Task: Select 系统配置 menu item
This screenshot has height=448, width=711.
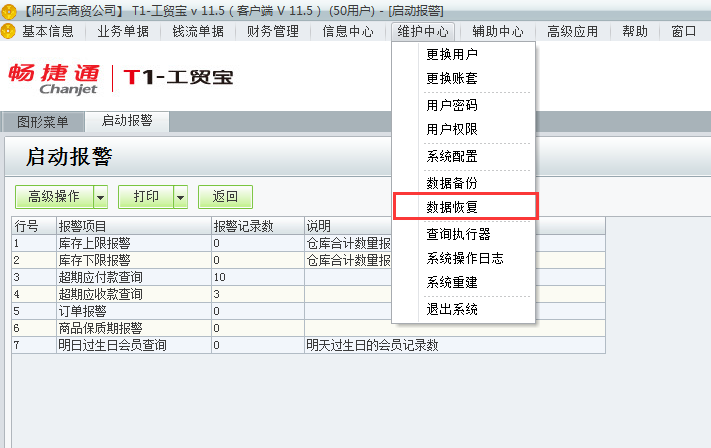Action: point(452,156)
